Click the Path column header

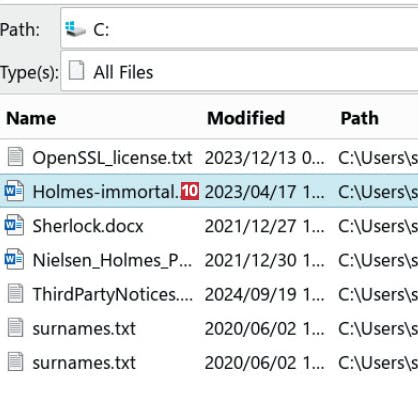click(360, 118)
